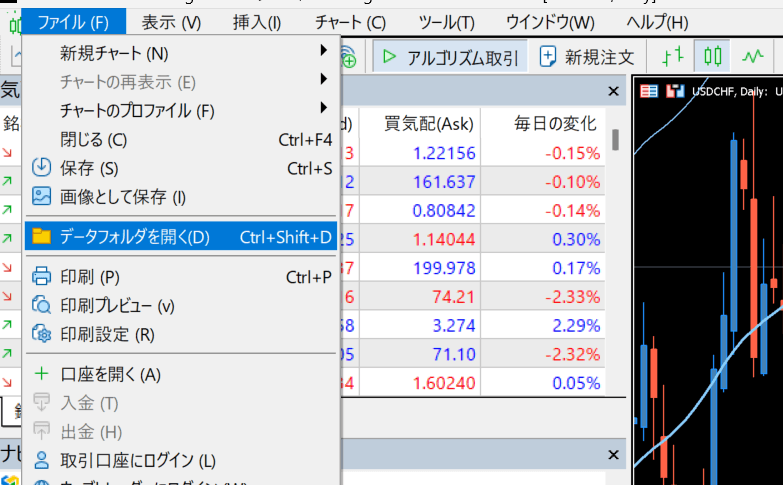Click the 印刷プレビュー magnifier icon
This screenshot has width=783, height=485.
click(x=41, y=305)
